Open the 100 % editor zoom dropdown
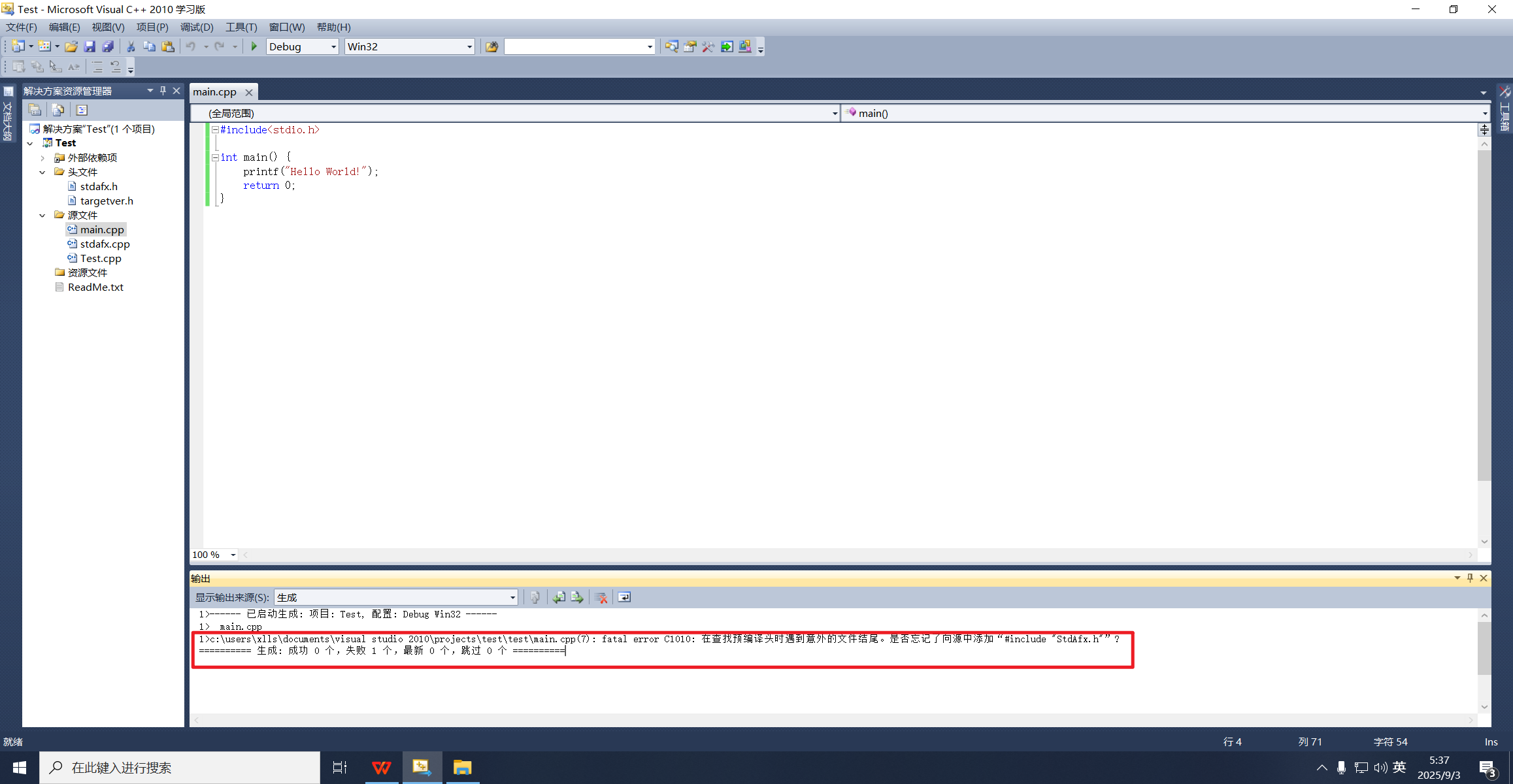1513x784 pixels. (233, 555)
